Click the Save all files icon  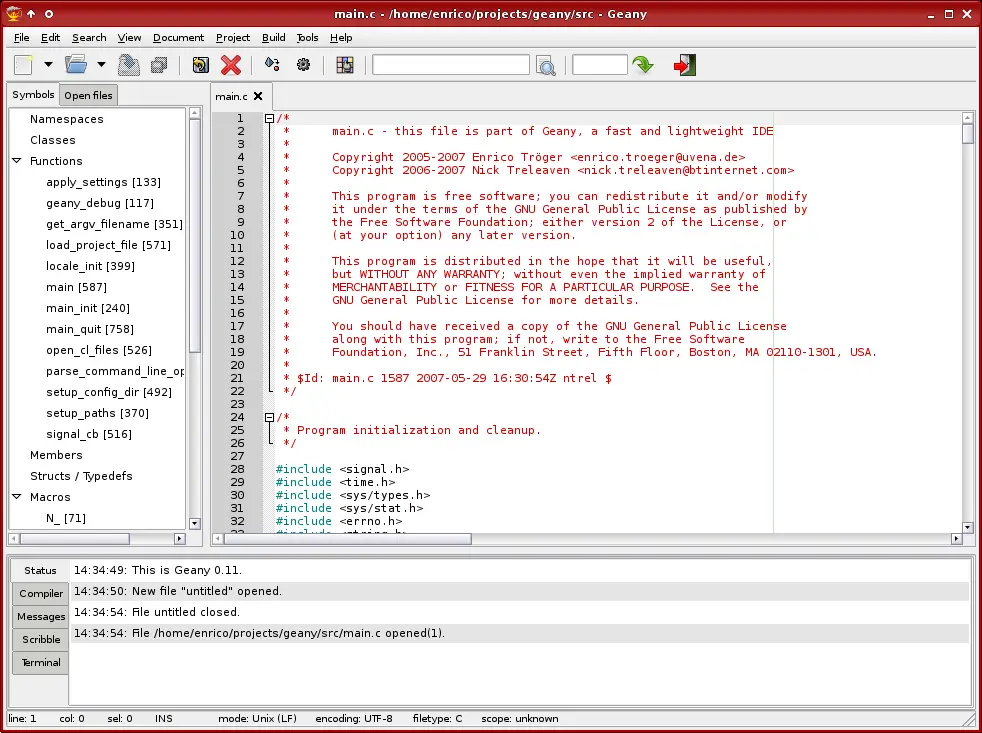pos(159,65)
